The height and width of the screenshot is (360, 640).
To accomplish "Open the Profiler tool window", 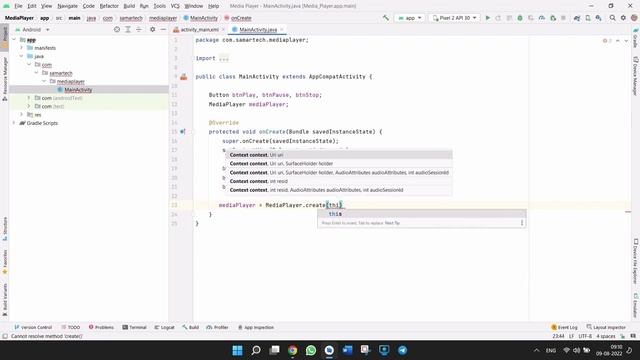I will click(217, 327).
